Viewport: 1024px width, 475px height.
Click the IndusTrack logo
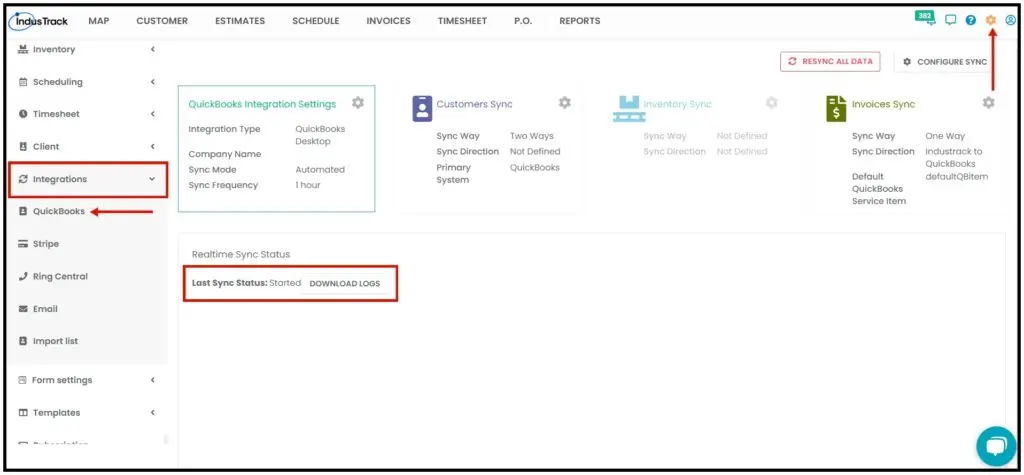tap(39, 21)
